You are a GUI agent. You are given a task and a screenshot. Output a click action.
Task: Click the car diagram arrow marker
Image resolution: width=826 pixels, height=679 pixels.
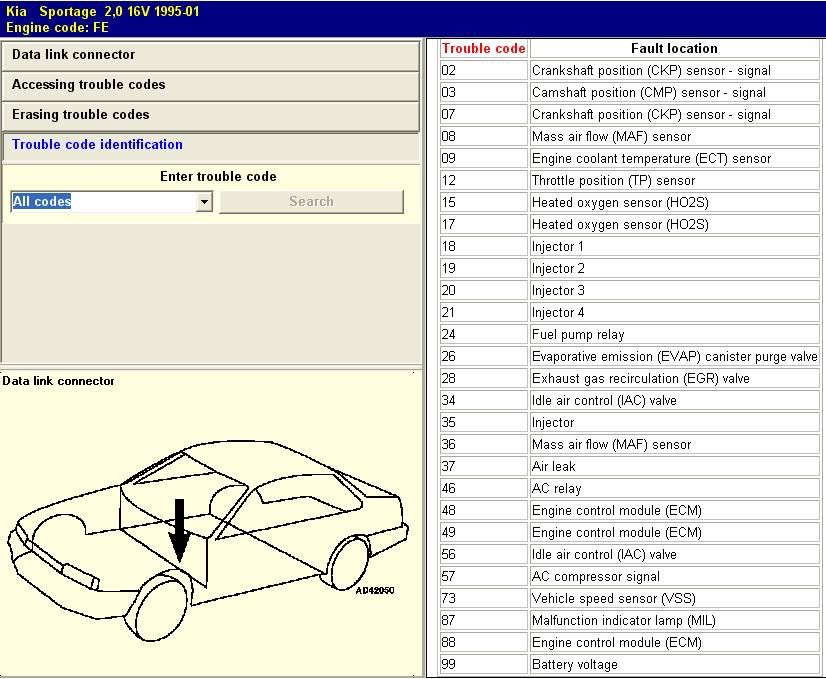(x=179, y=530)
